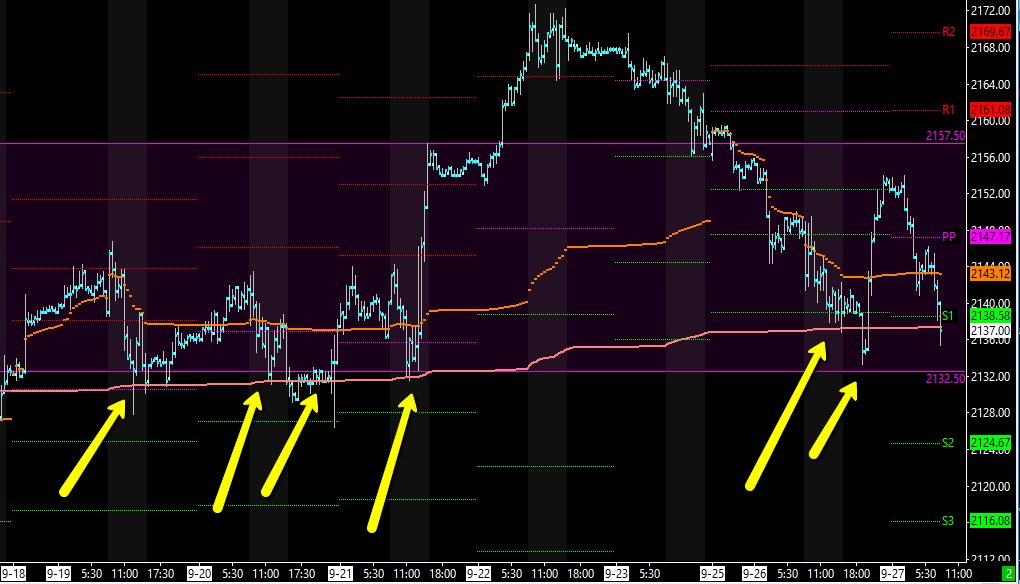
Task: Click 2164.00 on the price axis
Action: pyautogui.click(x=990, y=85)
